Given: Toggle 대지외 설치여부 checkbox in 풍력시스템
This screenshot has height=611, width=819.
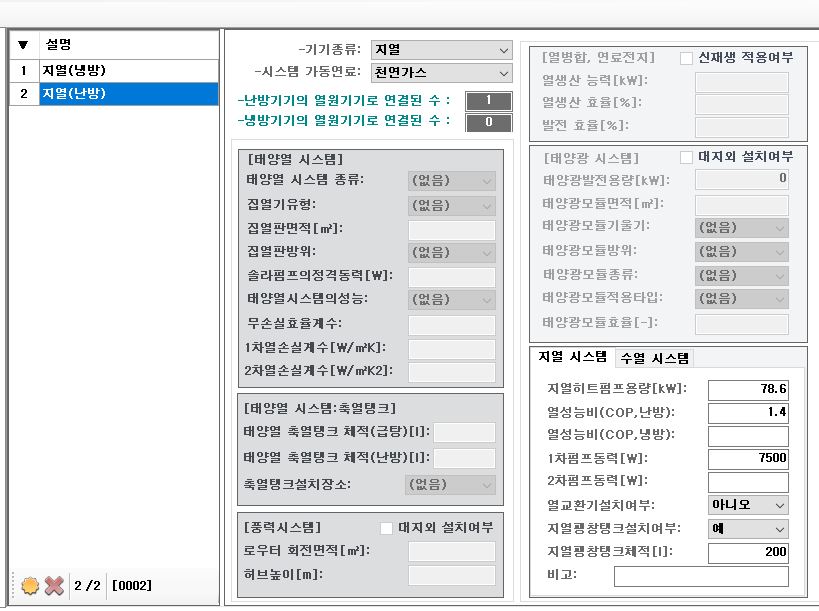Looking at the screenshot, I should [387, 528].
